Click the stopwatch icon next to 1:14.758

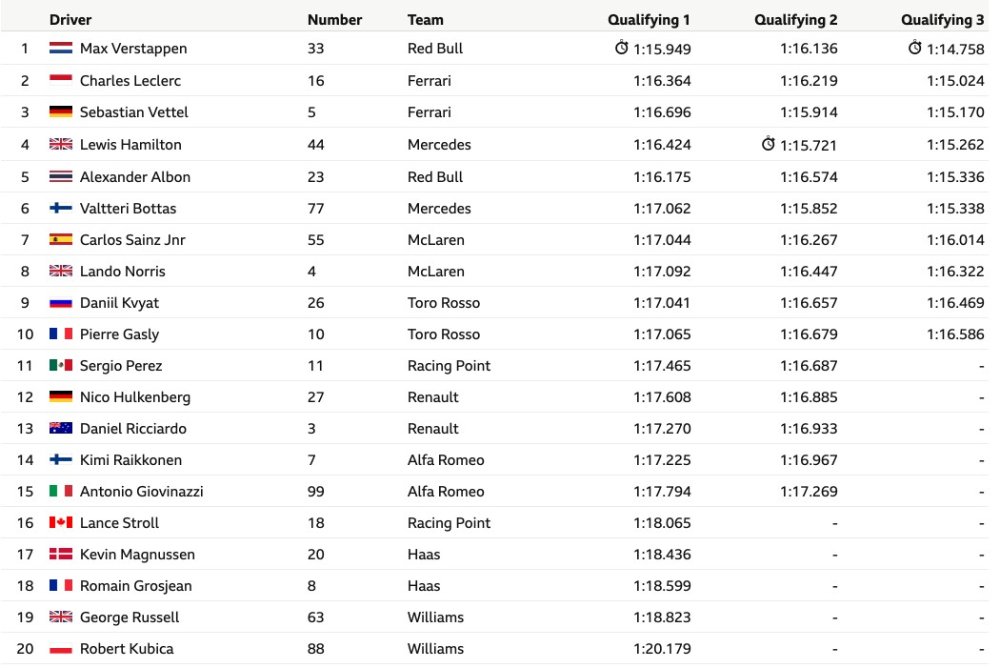click(915, 48)
